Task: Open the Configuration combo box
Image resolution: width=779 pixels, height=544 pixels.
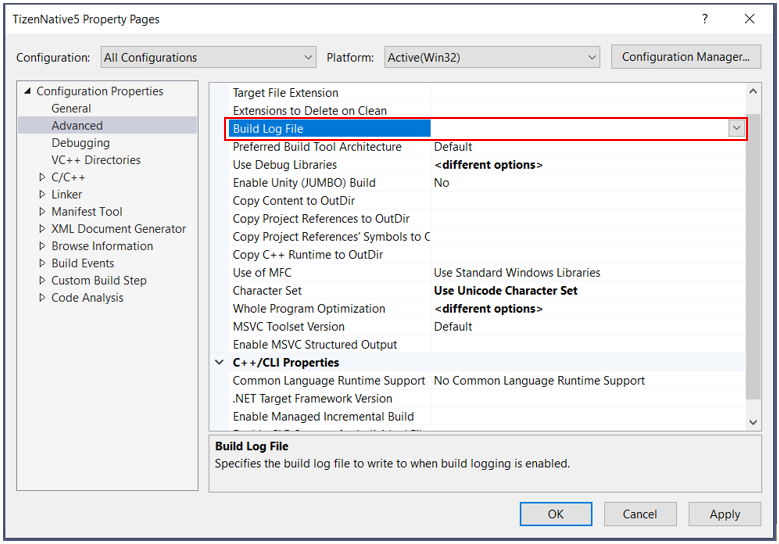Action: click(208, 57)
